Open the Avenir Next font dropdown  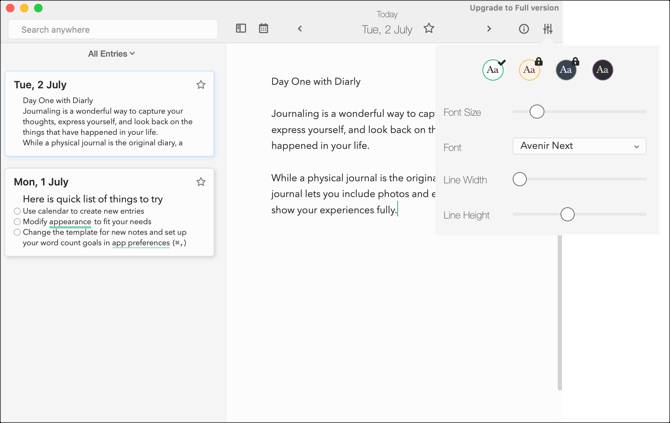click(x=579, y=146)
